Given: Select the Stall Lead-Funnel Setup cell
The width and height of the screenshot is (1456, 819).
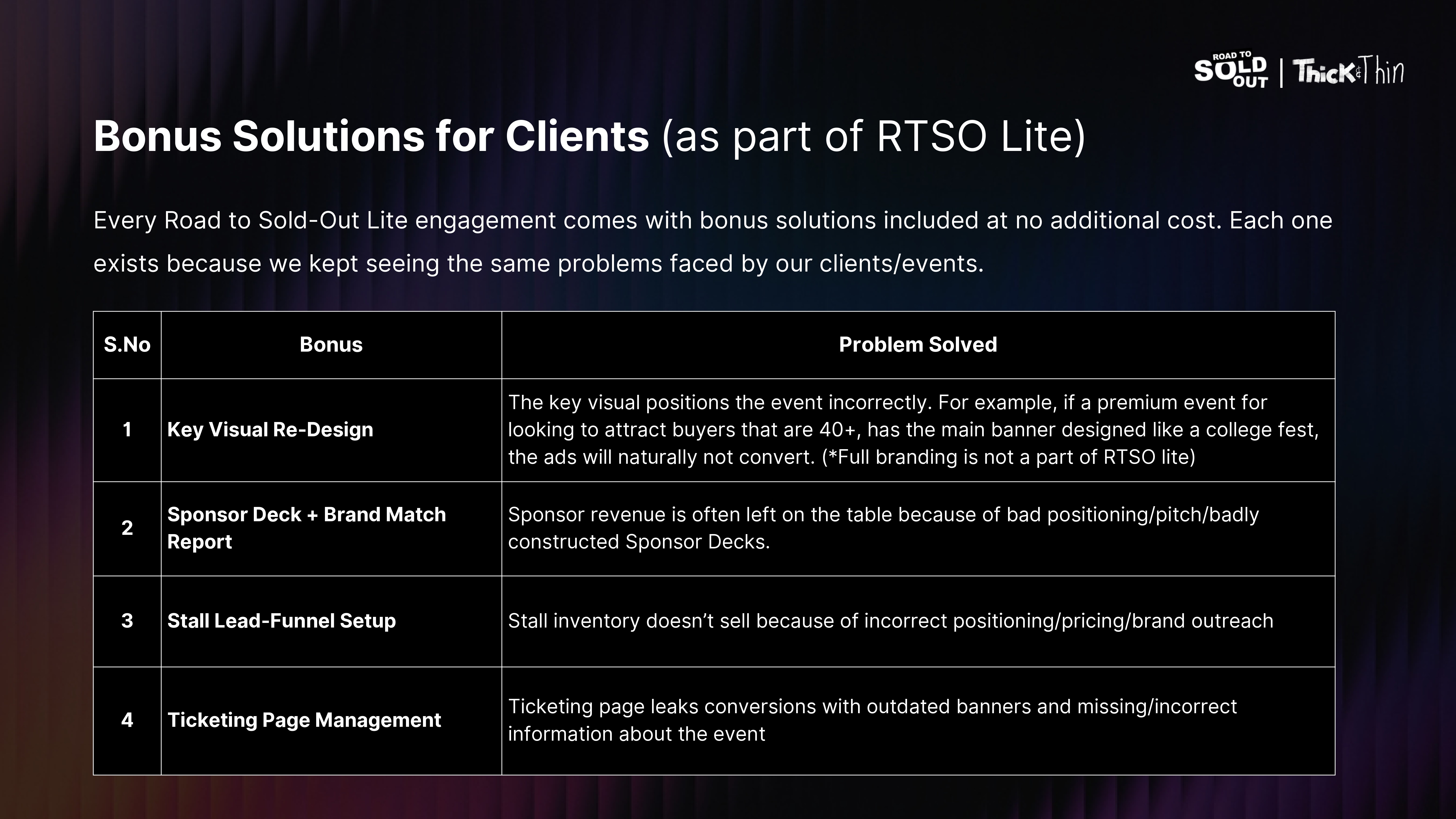Looking at the screenshot, I should [281, 620].
